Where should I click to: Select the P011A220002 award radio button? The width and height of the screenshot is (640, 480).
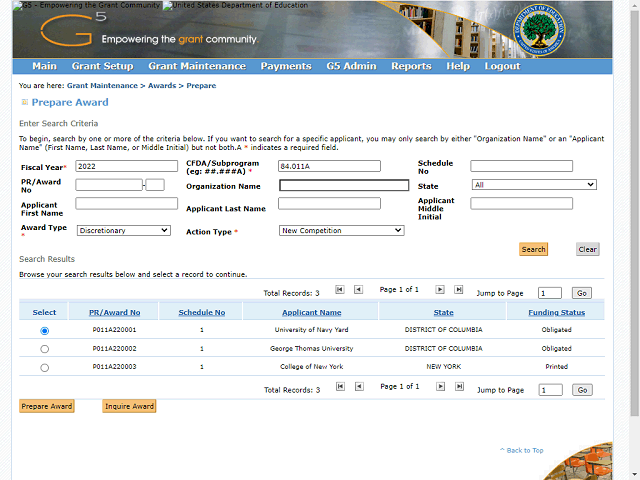[44, 349]
